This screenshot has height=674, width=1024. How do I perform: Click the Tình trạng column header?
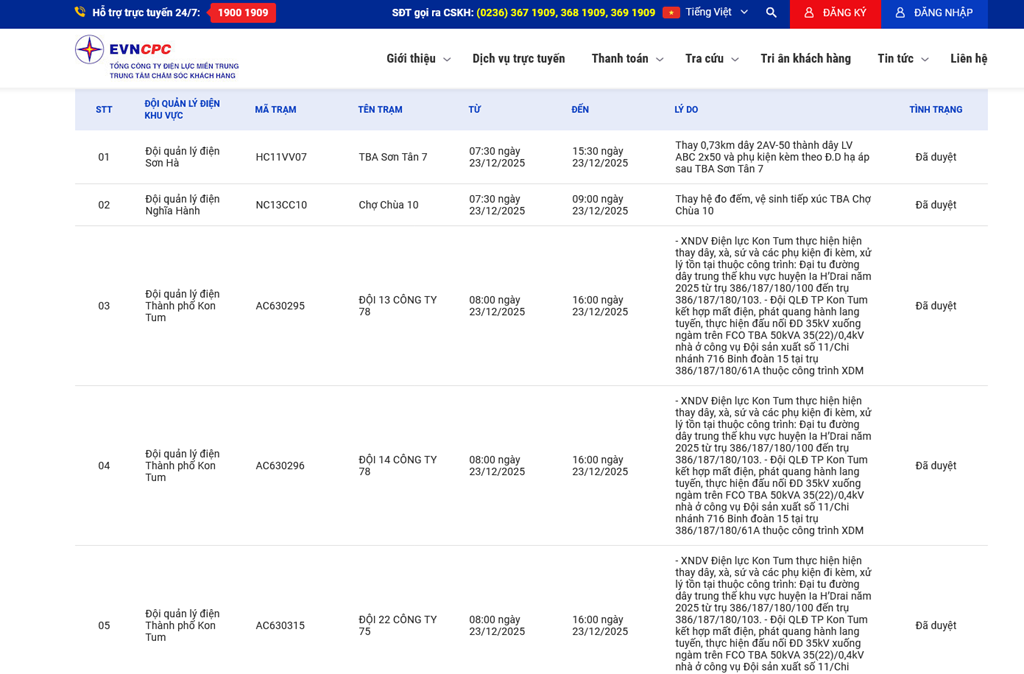(935, 110)
